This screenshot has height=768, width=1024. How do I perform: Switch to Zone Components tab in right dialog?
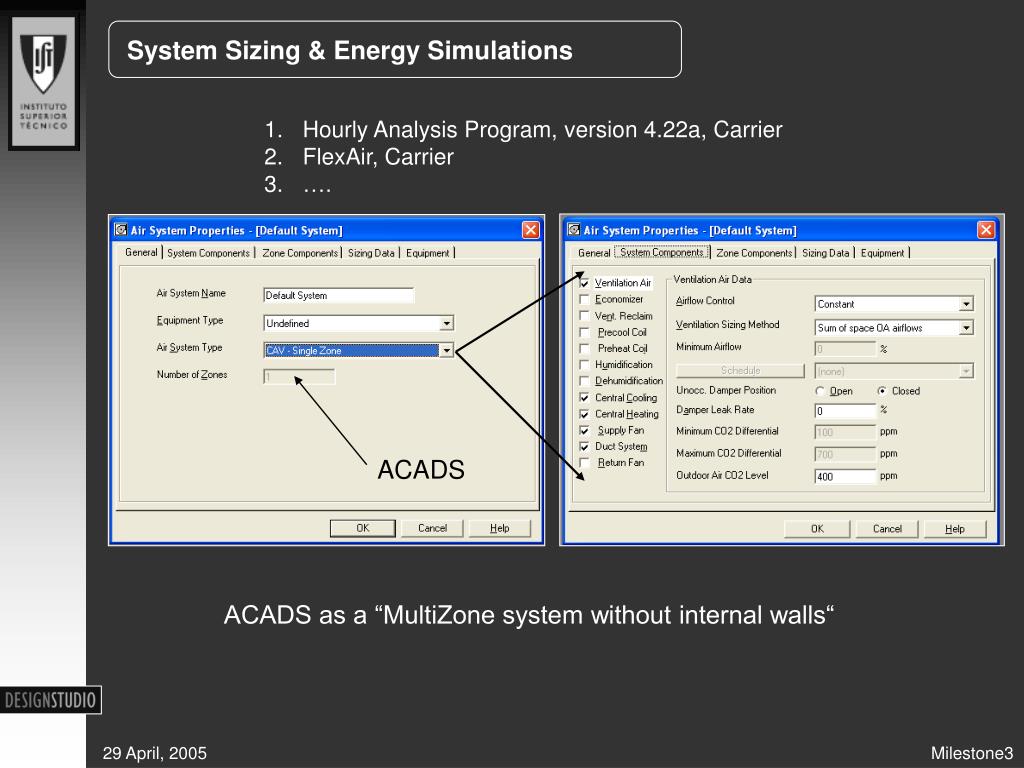(754, 253)
